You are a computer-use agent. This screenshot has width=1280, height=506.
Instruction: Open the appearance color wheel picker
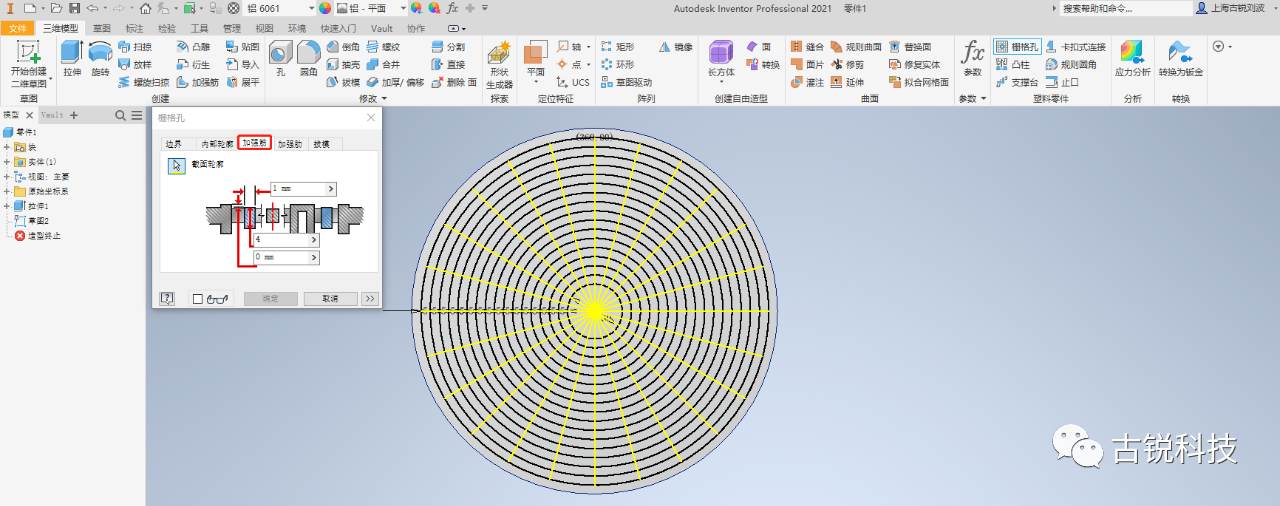(324, 8)
